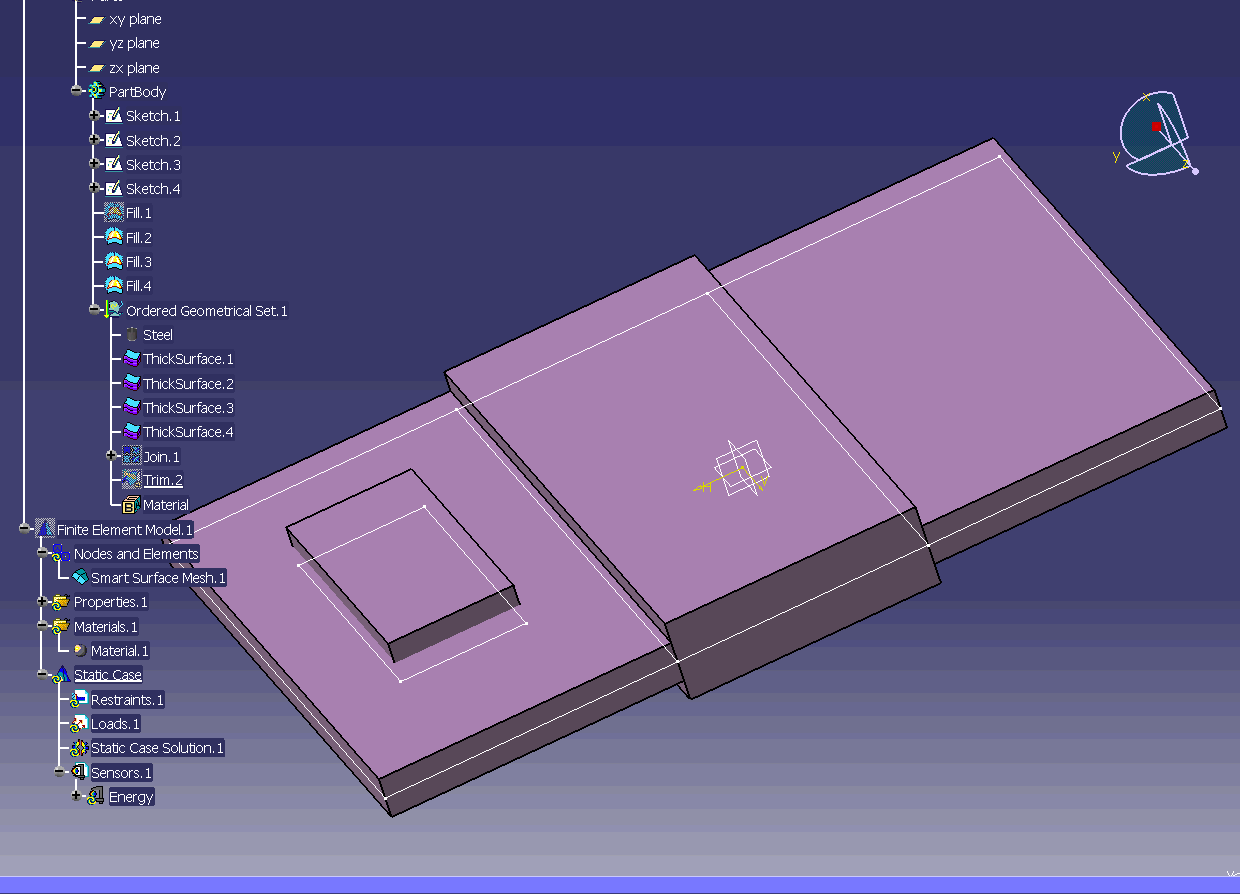Select the Materials.1 label
1240x894 pixels.
click(x=106, y=627)
